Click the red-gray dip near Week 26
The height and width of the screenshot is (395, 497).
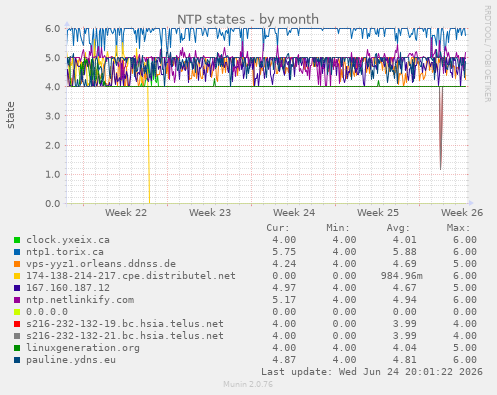441,128
